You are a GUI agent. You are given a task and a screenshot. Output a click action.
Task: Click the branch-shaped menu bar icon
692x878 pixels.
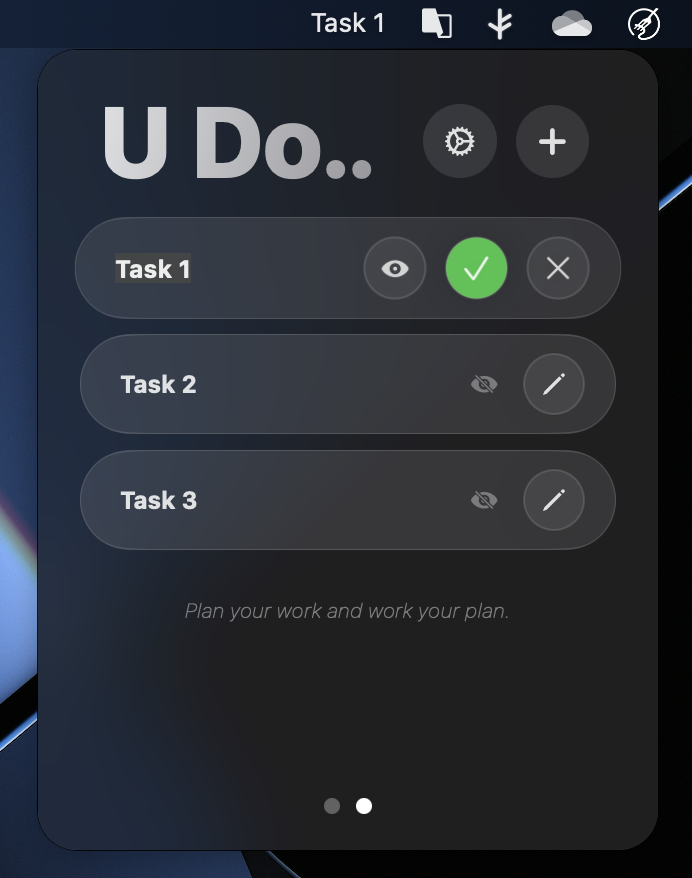tap(500, 25)
